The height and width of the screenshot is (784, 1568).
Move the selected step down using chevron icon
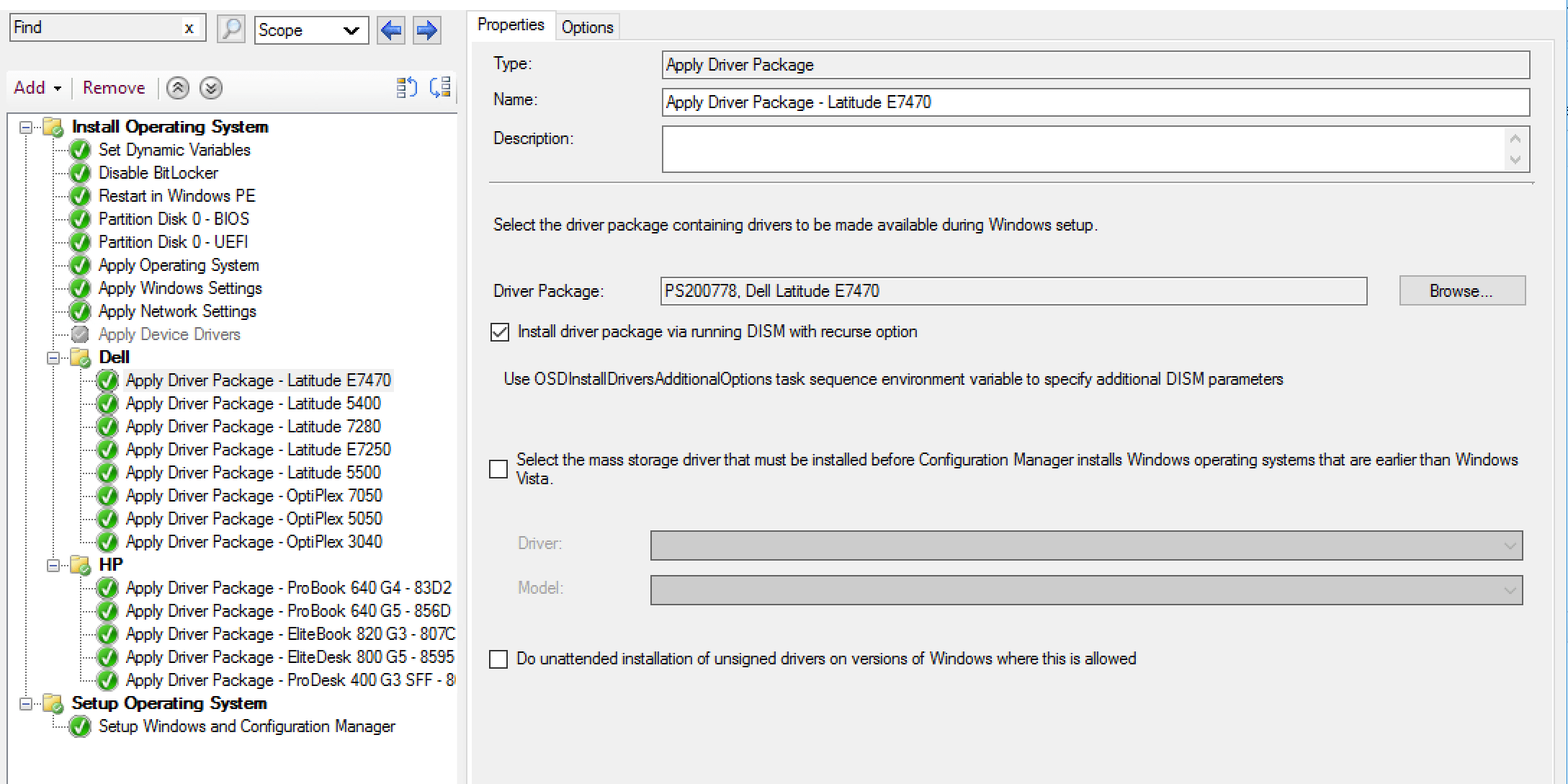point(210,87)
